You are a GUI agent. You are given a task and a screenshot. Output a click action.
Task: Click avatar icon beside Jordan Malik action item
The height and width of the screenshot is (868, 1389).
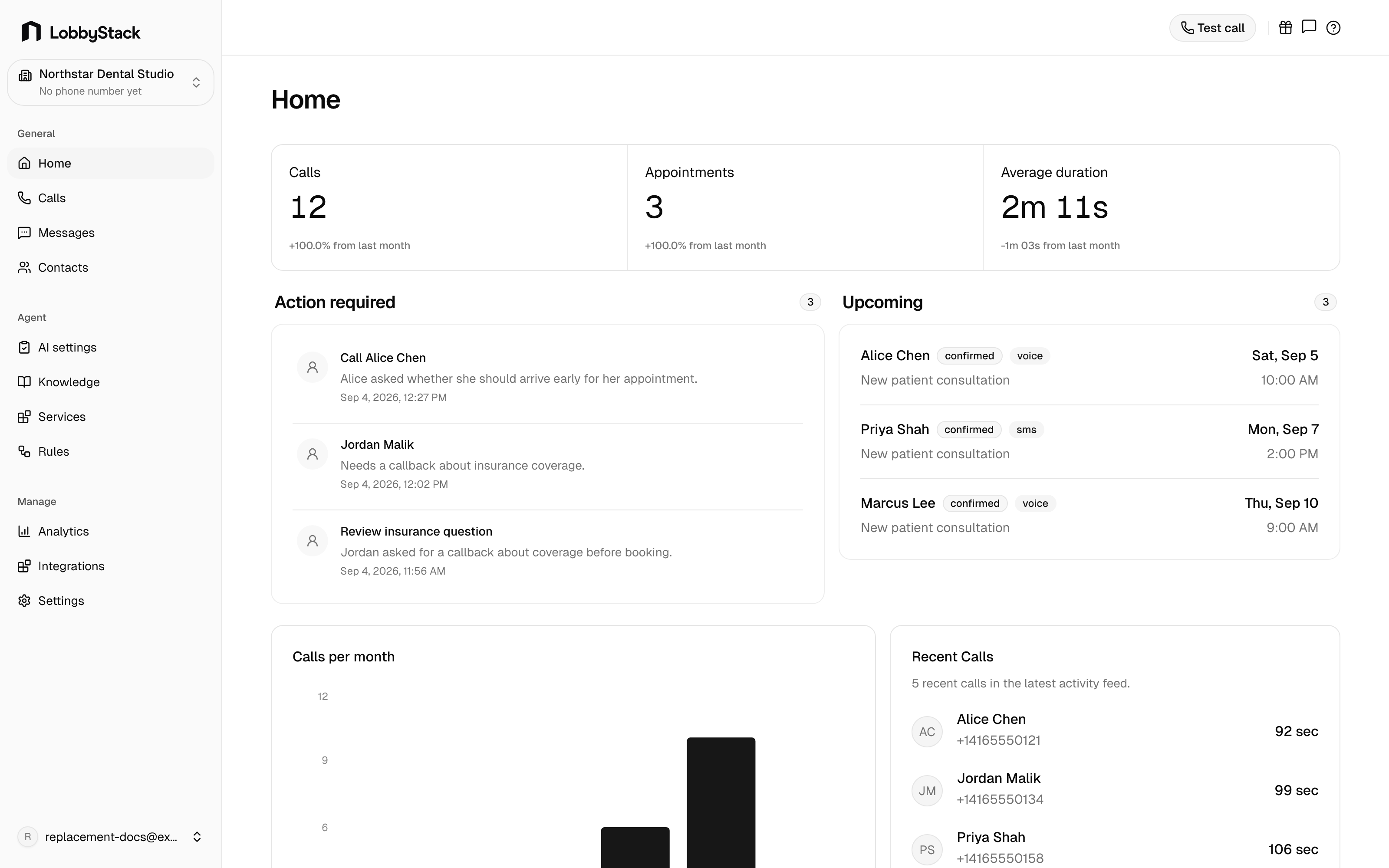coord(312,454)
